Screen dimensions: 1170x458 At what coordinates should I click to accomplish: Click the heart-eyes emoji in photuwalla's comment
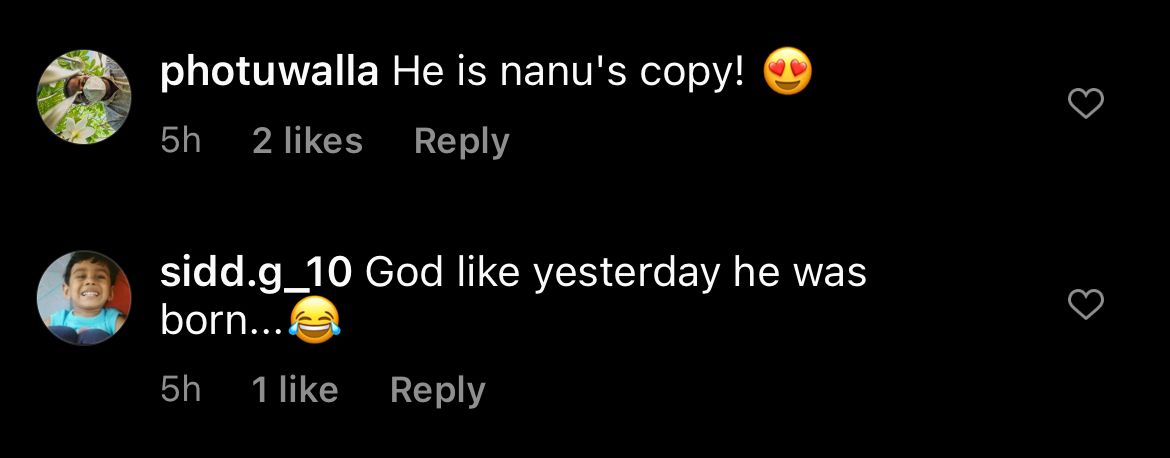pos(787,74)
